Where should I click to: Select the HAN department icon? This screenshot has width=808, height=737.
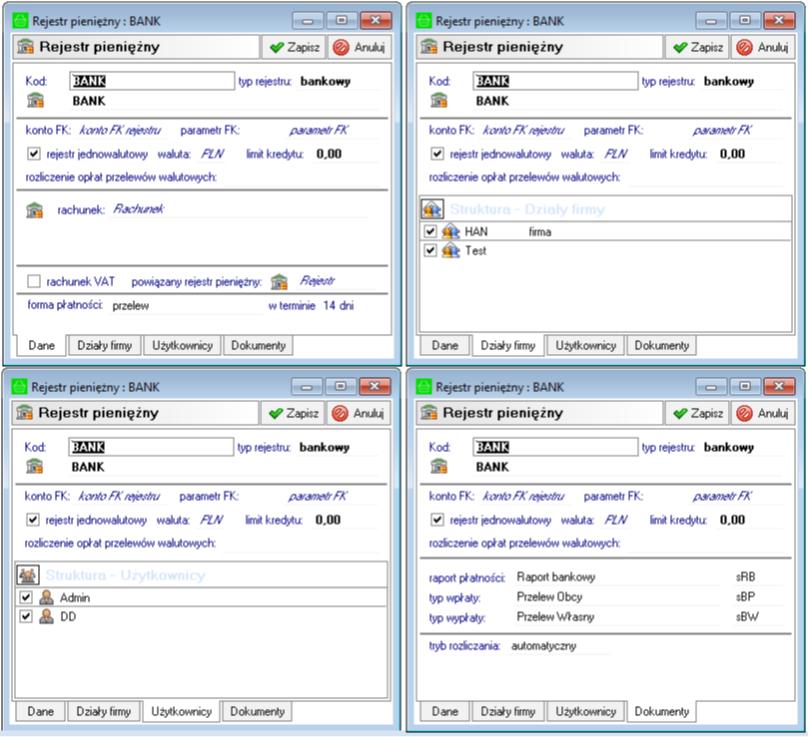pos(451,232)
